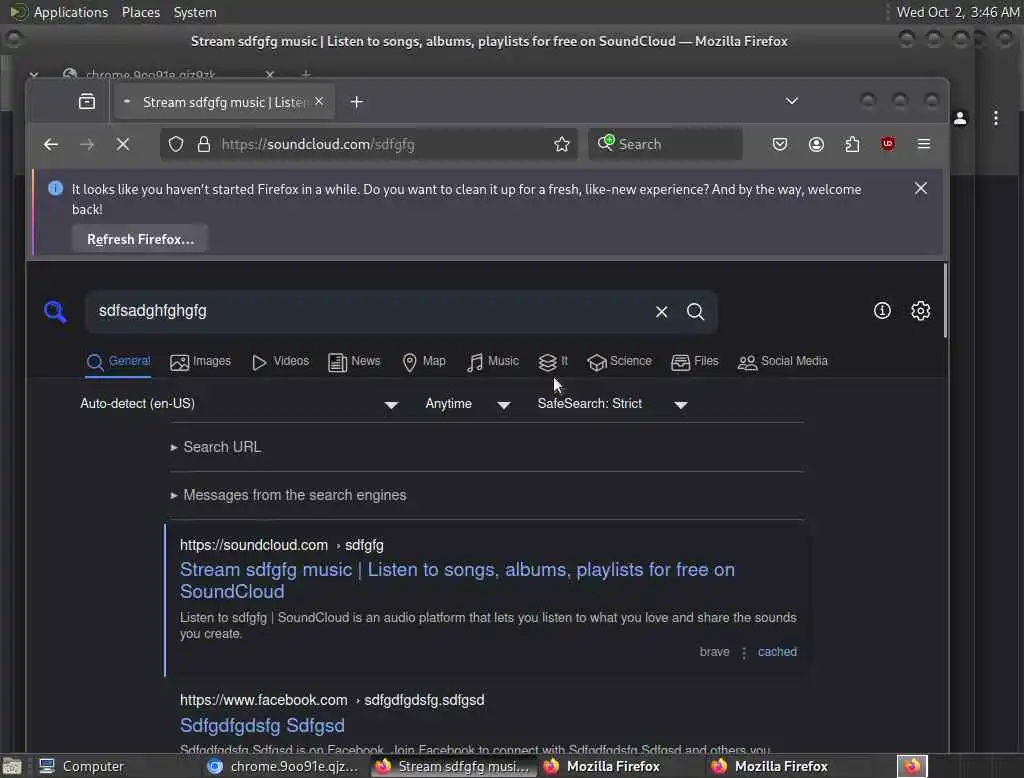Stop loading the page with X button
Image resolution: width=1024 pixels, height=778 pixels.
click(x=123, y=144)
